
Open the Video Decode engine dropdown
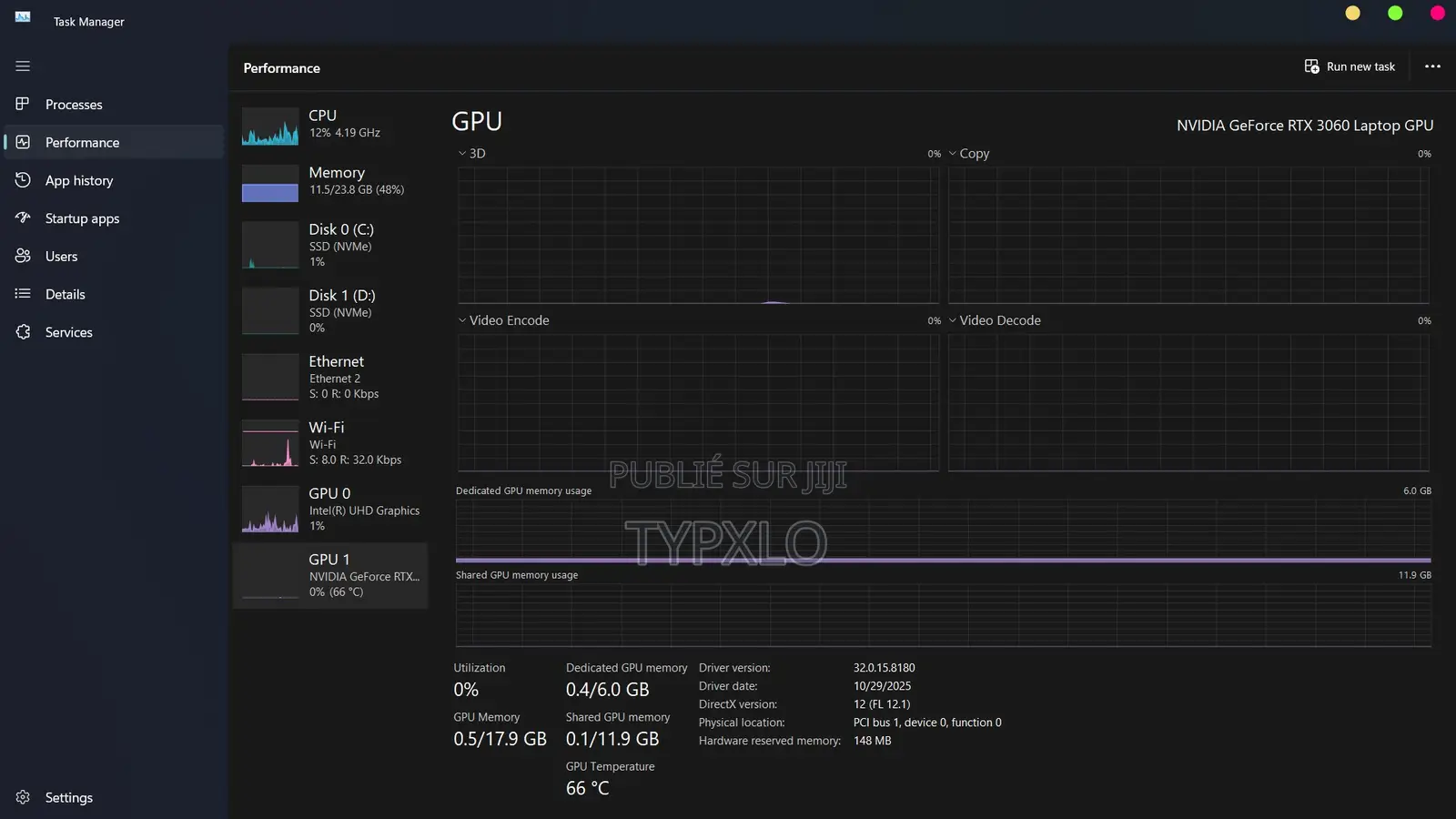pyautogui.click(x=994, y=320)
